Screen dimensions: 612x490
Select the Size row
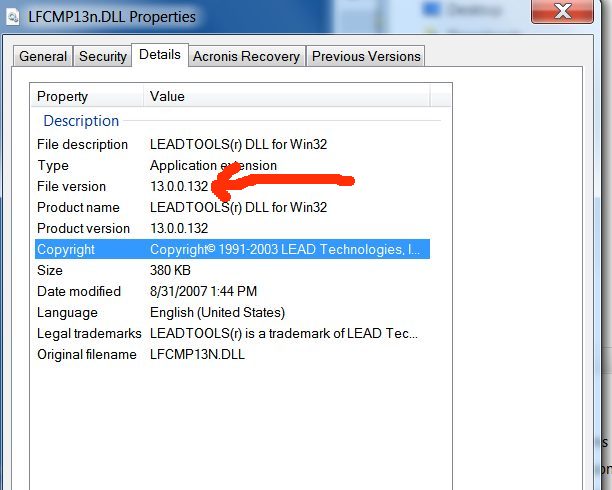[x=233, y=270]
